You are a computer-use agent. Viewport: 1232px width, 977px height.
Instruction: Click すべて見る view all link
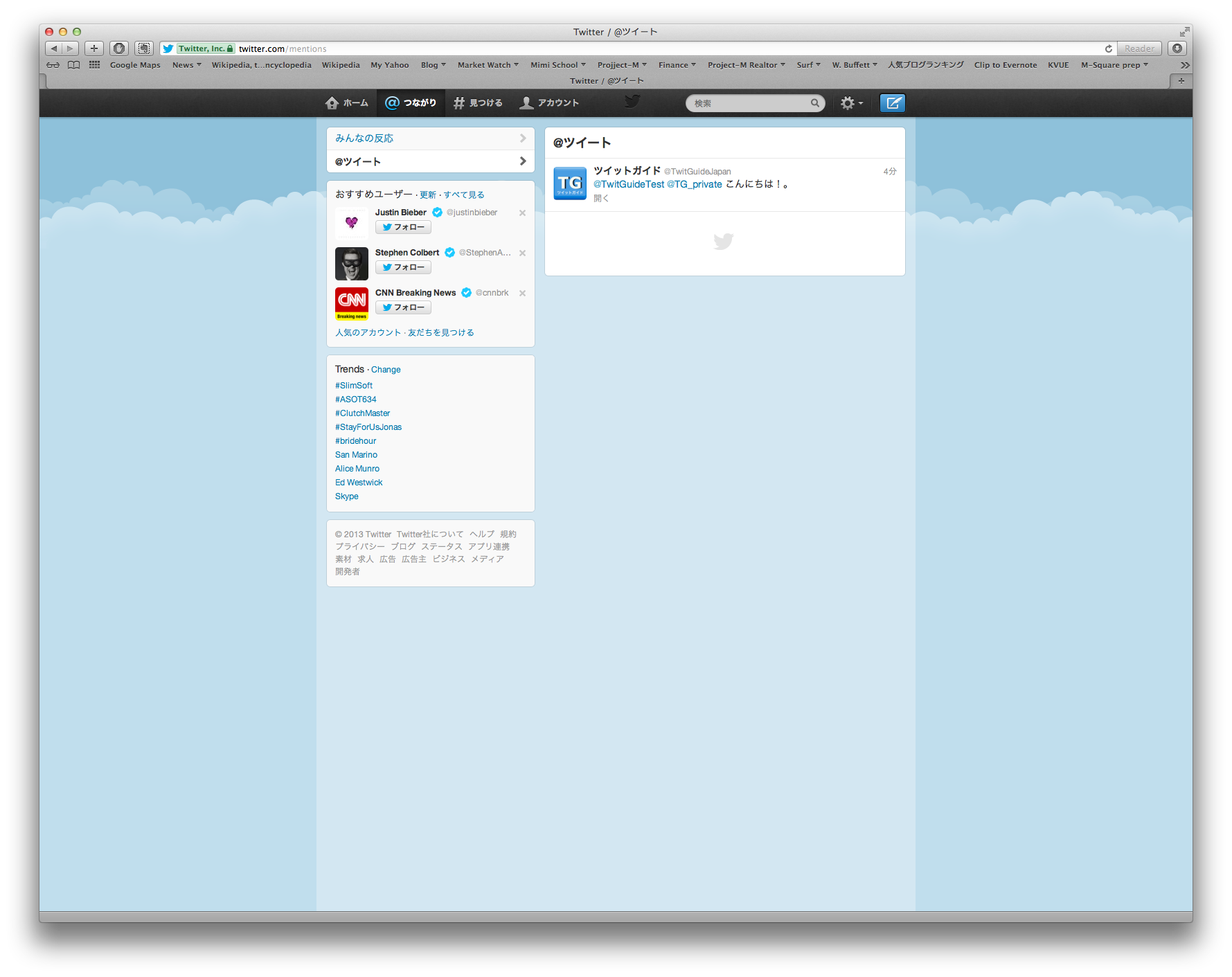[x=464, y=195]
